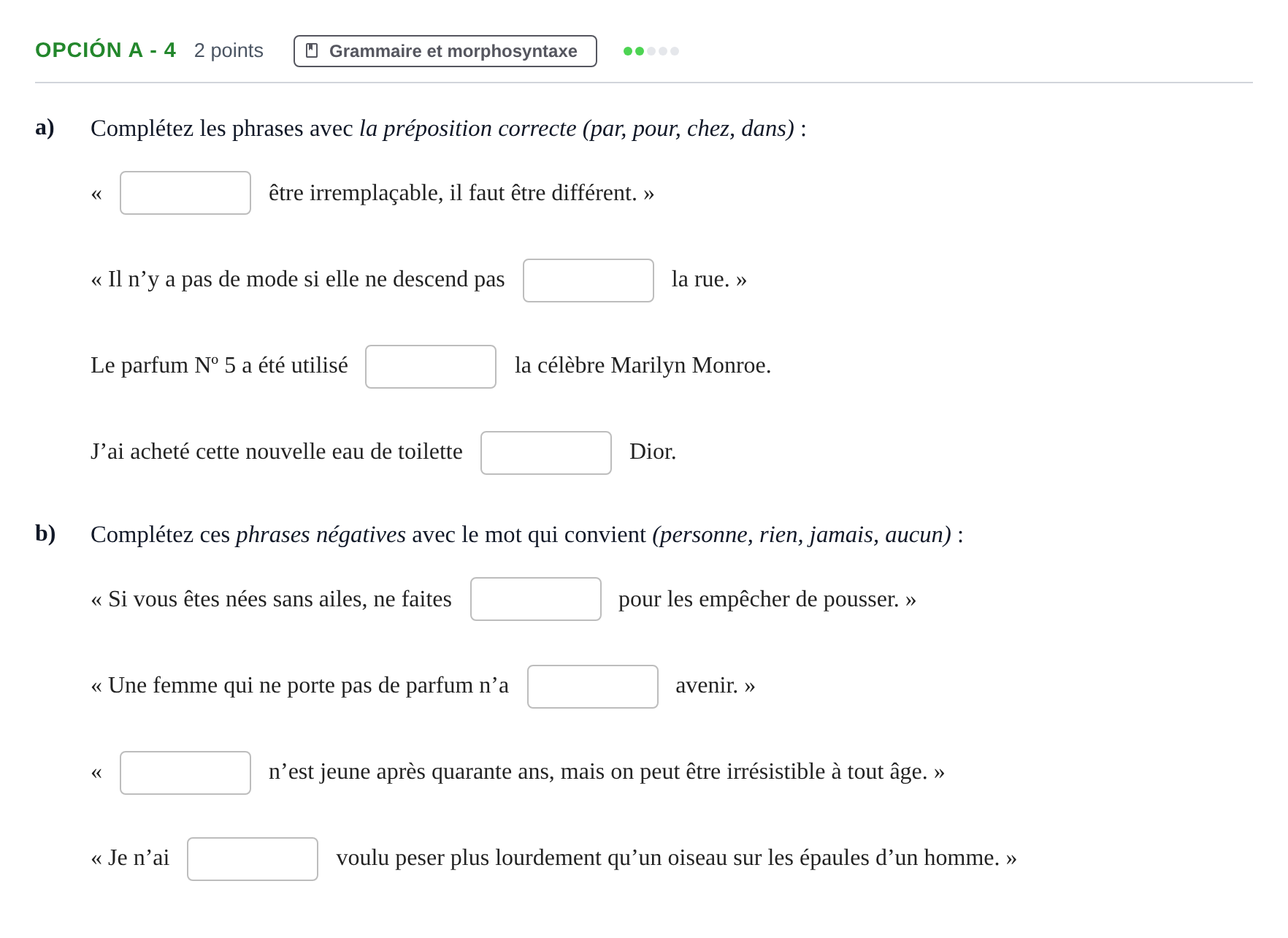Click the blank before 'avenir'
This screenshot has height=938, width=1288.
click(593, 687)
